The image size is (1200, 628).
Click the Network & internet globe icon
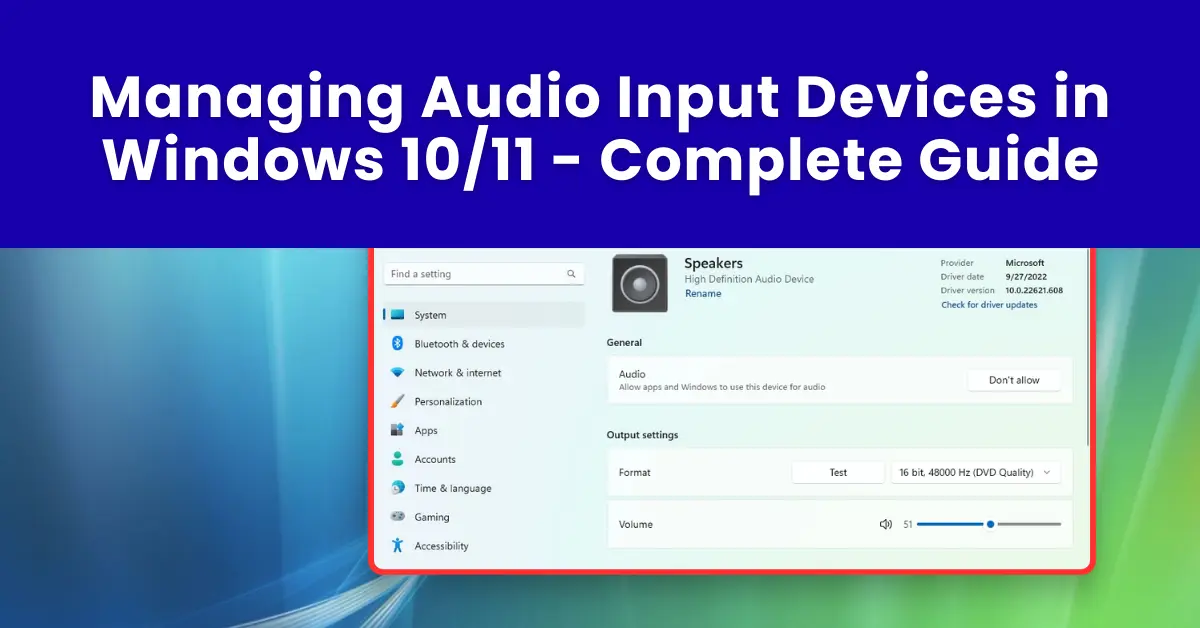(399, 372)
